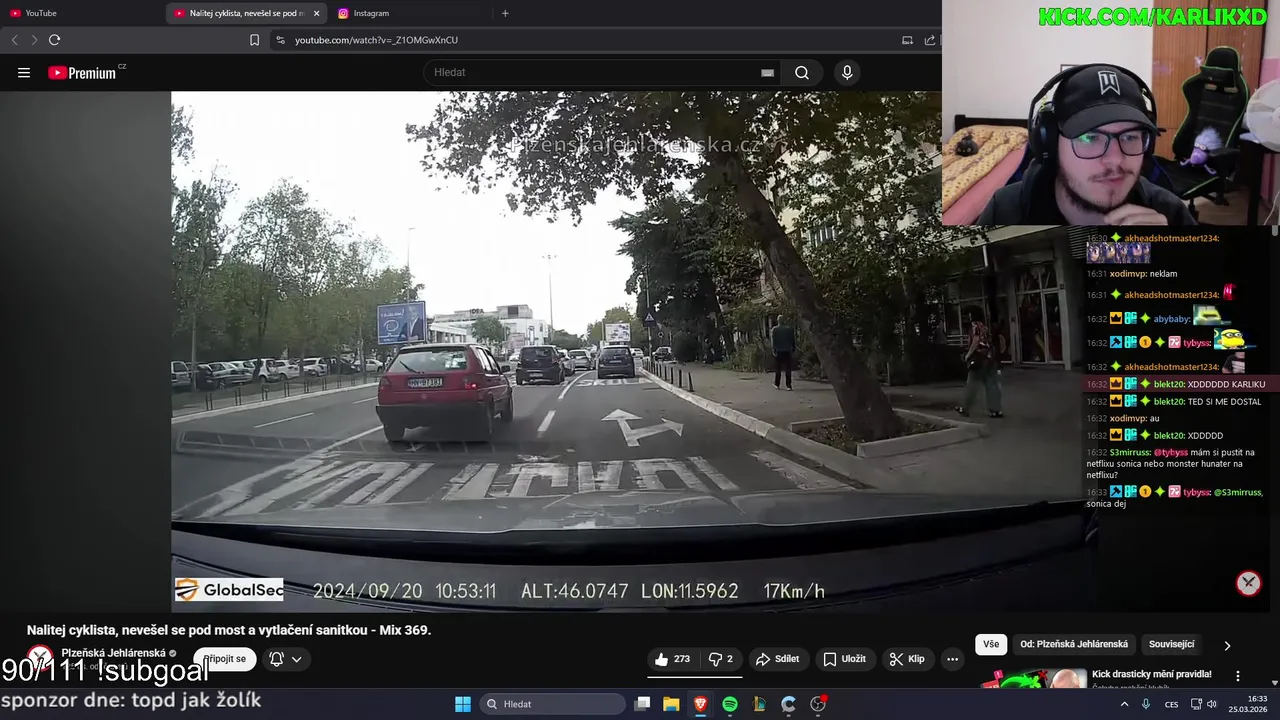Switch to the YouTube browser tab
This screenshot has width=1280, height=720.
pyautogui.click(x=80, y=13)
